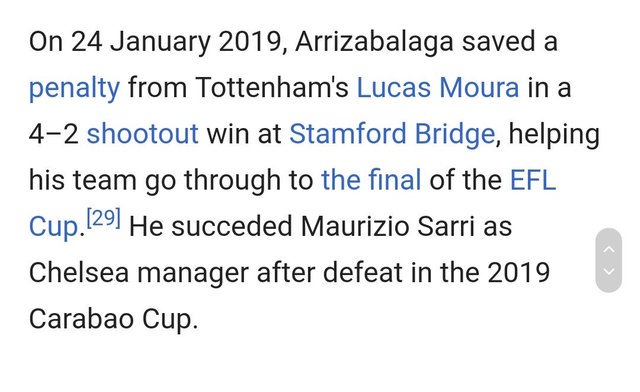Click the '4–2' score text
This screenshot has height=392, width=640.
tap(53, 134)
